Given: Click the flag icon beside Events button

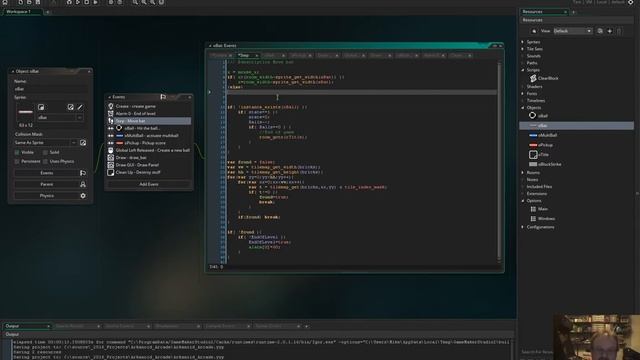Looking at the screenshot, I should click(x=83, y=173).
